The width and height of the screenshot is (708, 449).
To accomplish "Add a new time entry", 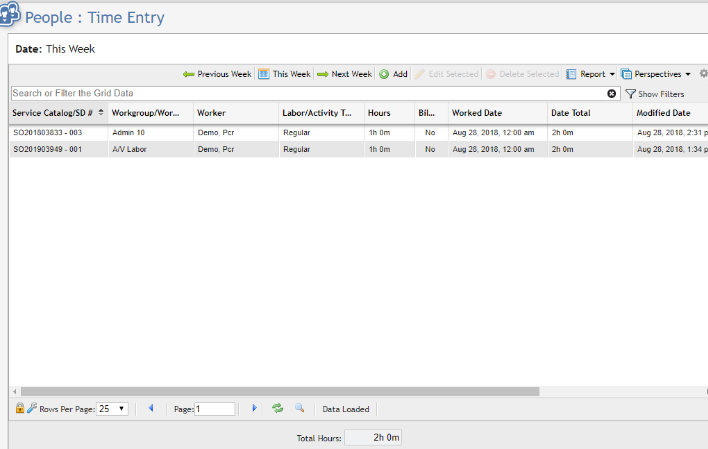I will click(x=393, y=74).
